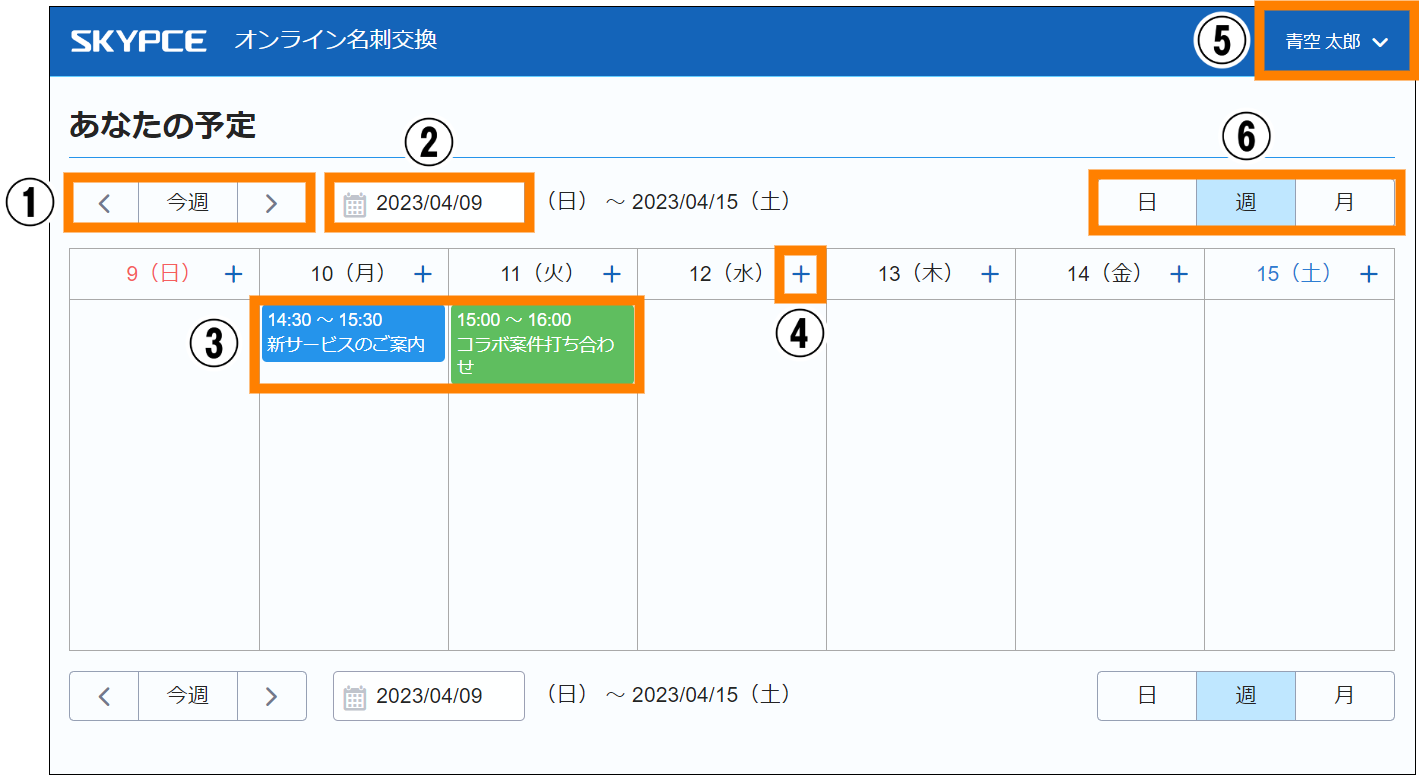Screen dimensions: 1419x775
Task: Switch to month view in the top view selector
Action: tap(1344, 203)
